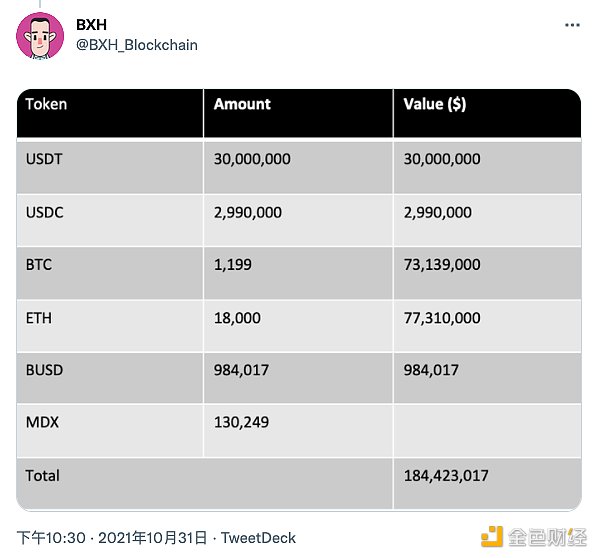Open the BXH profile avatar
The image size is (598, 558).
click(x=40, y=36)
